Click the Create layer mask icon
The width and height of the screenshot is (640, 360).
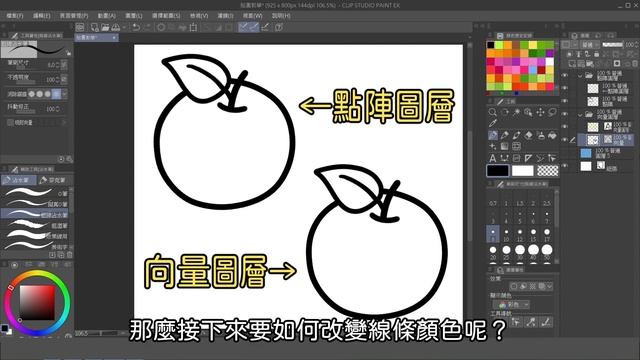617,63
